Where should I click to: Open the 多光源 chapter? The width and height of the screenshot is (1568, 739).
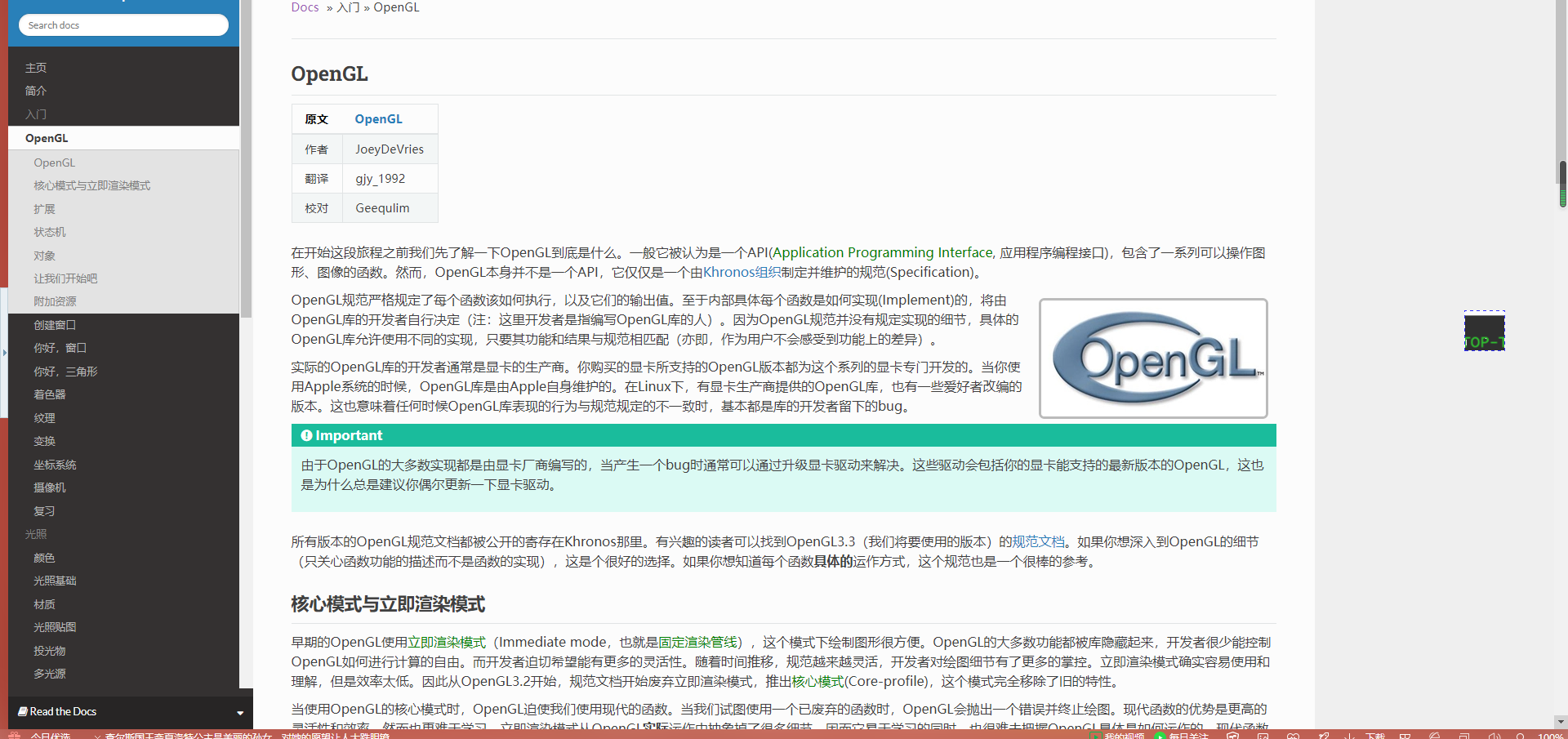click(x=49, y=674)
